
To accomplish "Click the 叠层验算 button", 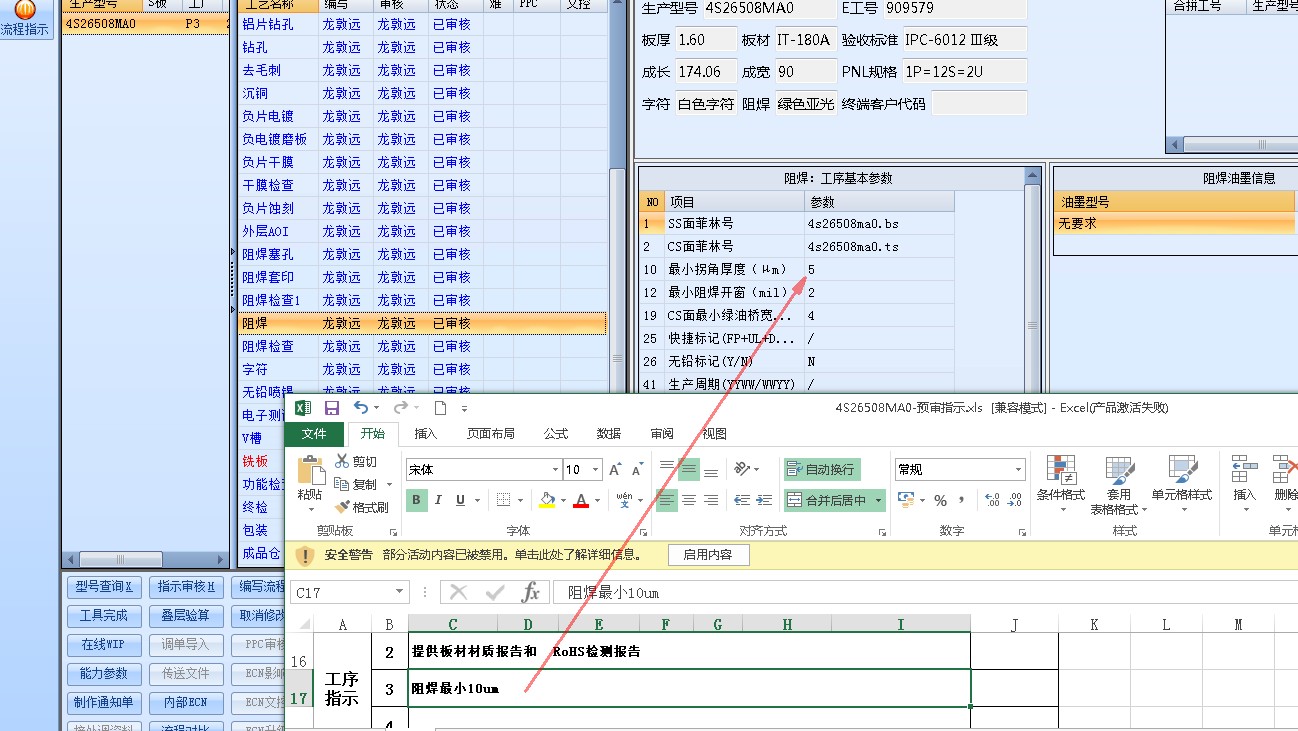I will tap(186, 616).
